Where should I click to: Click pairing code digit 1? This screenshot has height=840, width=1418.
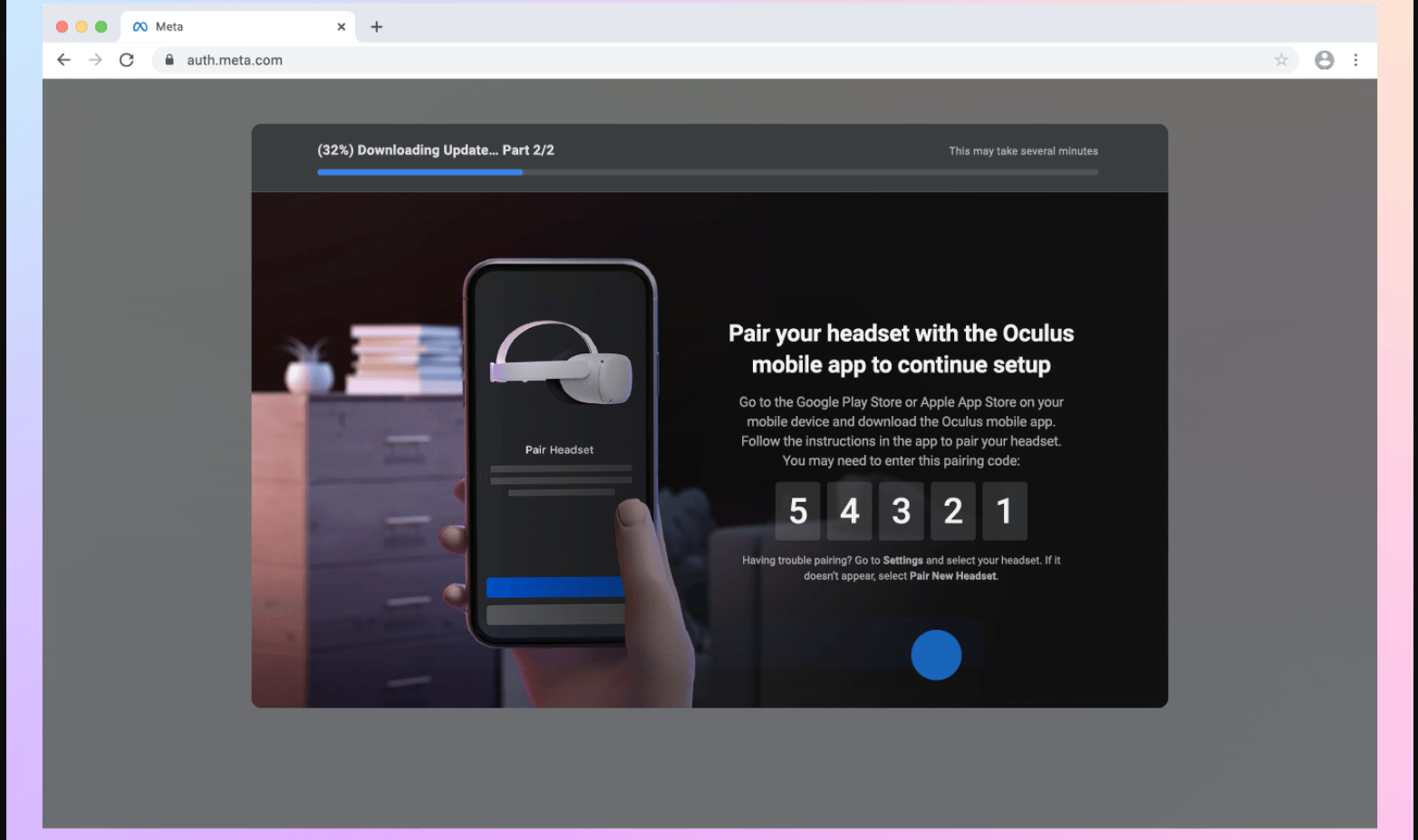[1005, 511]
